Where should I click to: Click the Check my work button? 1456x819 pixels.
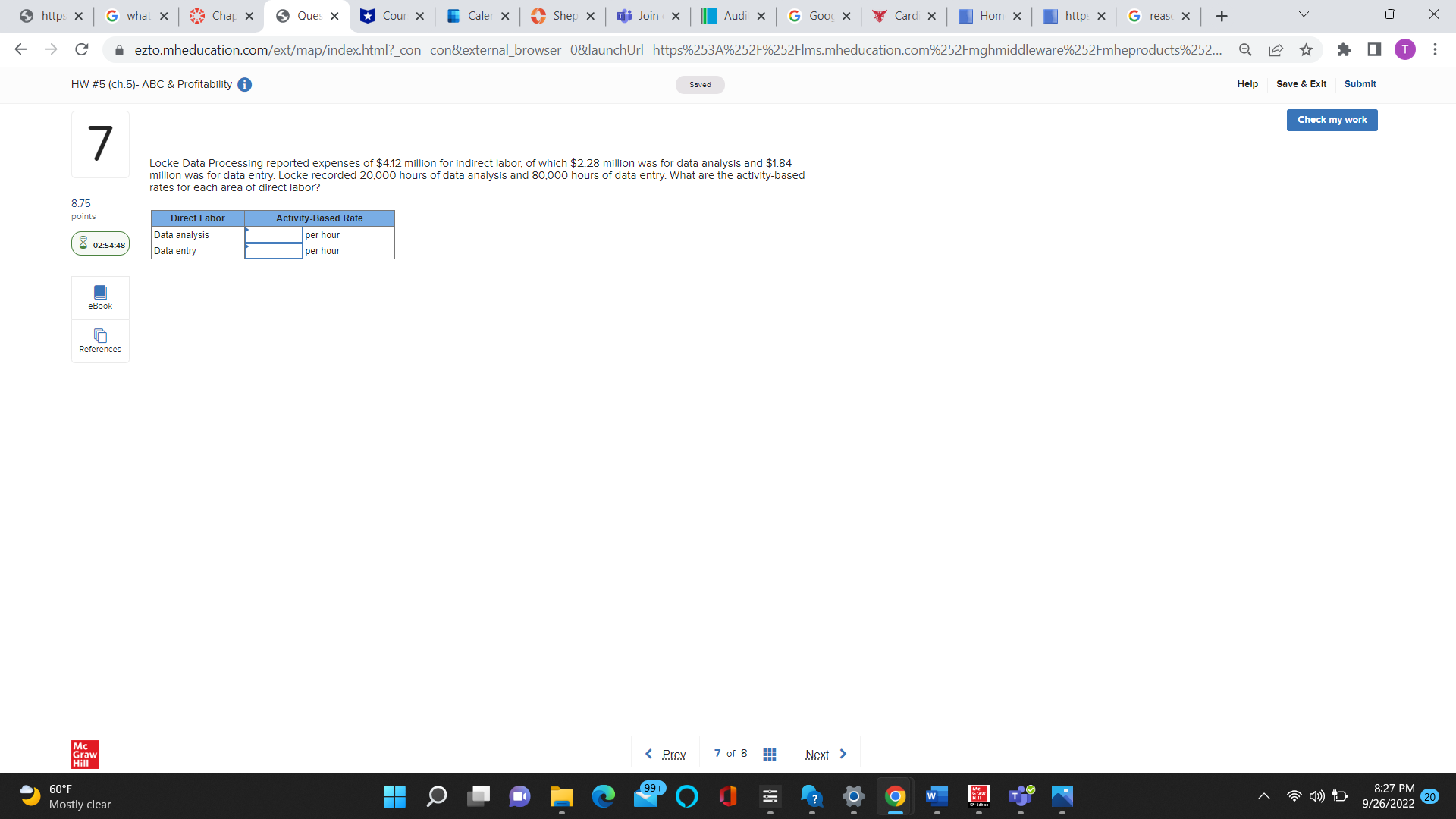coord(1332,120)
